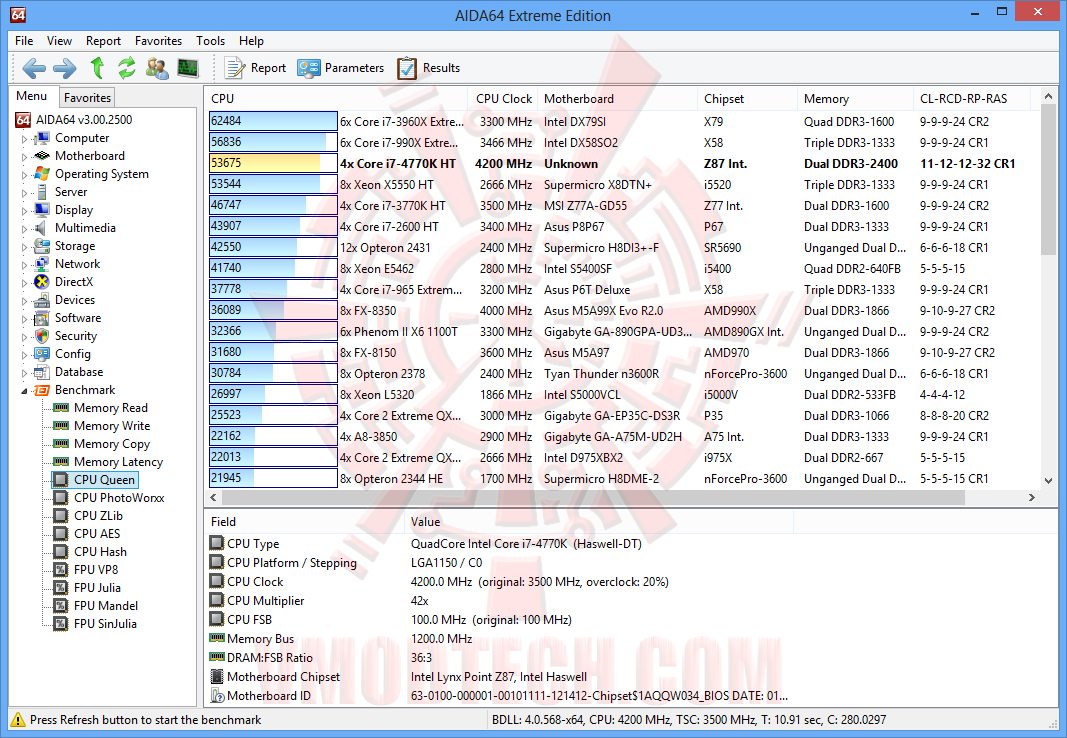Select the Memory Read benchmark icon
1067x738 pixels.
(x=61, y=407)
